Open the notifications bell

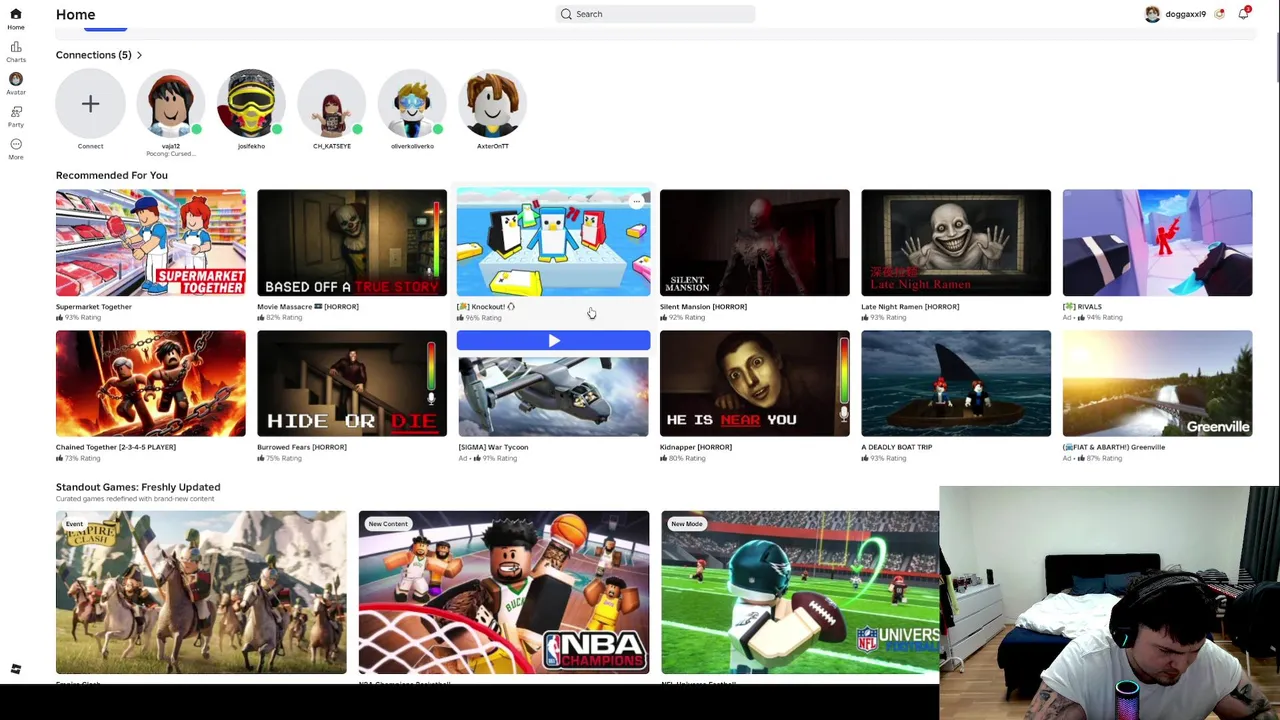[1243, 14]
